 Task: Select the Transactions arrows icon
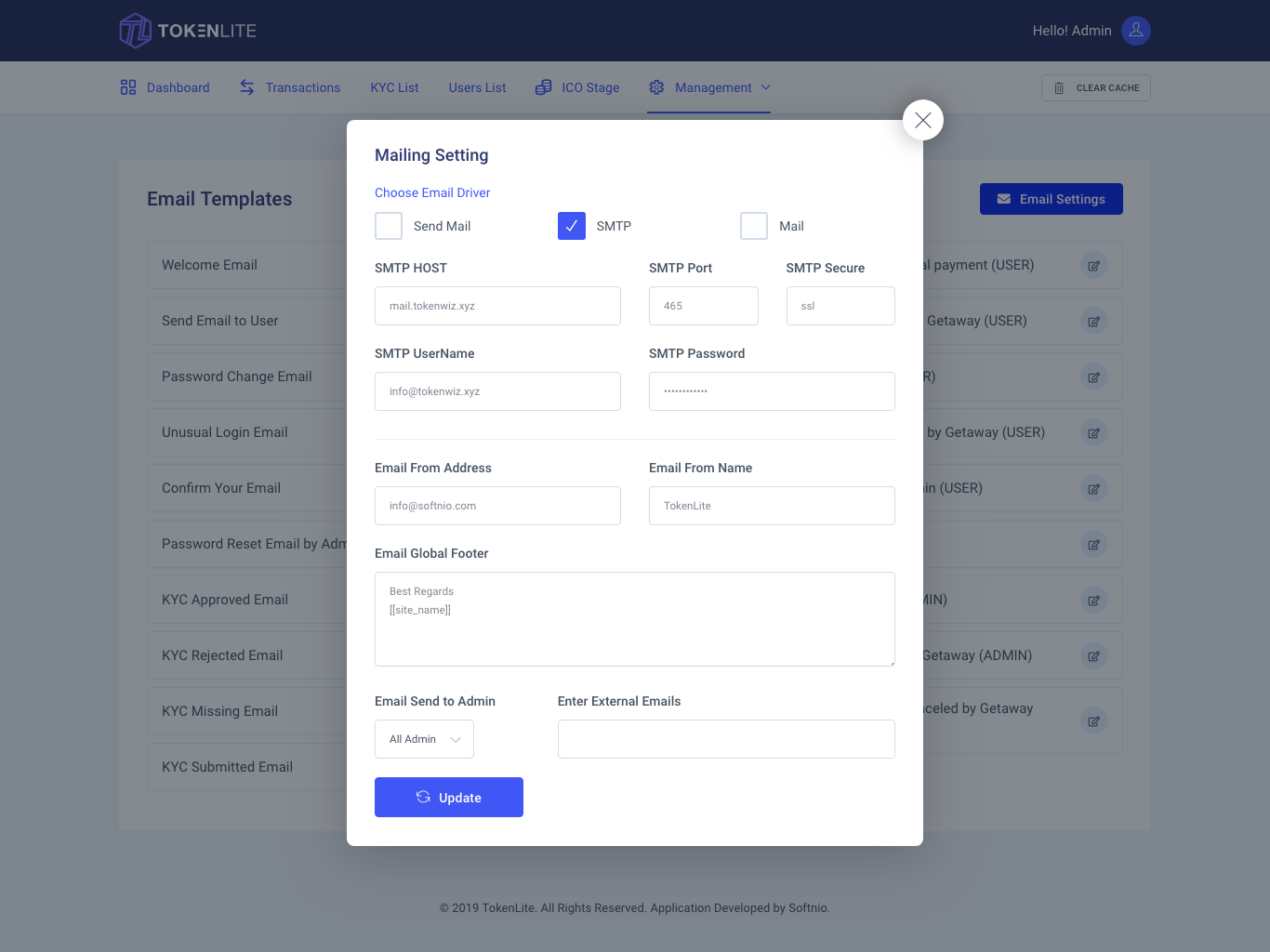click(x=246, y=86)
